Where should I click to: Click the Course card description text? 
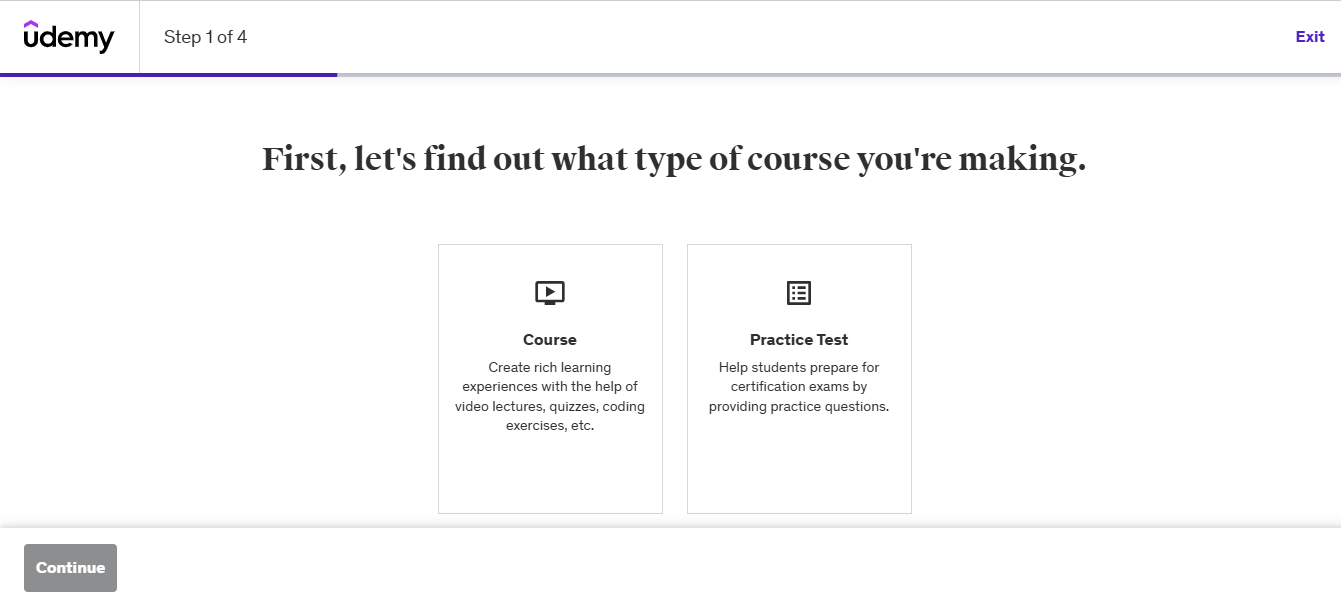(x=549, y=396)
